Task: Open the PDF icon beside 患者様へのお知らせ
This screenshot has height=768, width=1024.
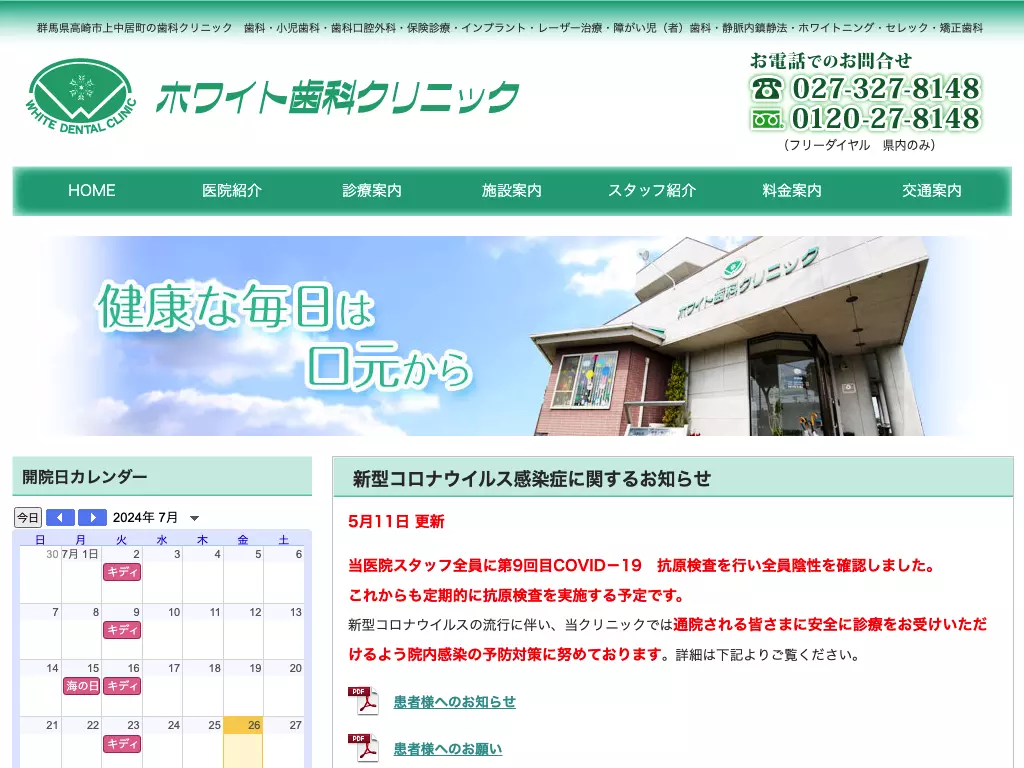Action: [364, 701]
